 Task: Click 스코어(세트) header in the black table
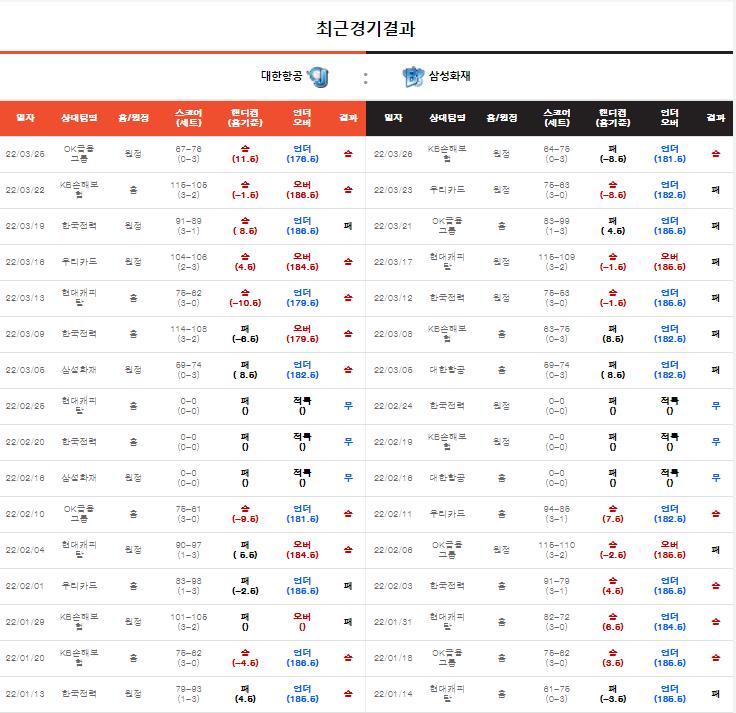click(x=557, y=118)
